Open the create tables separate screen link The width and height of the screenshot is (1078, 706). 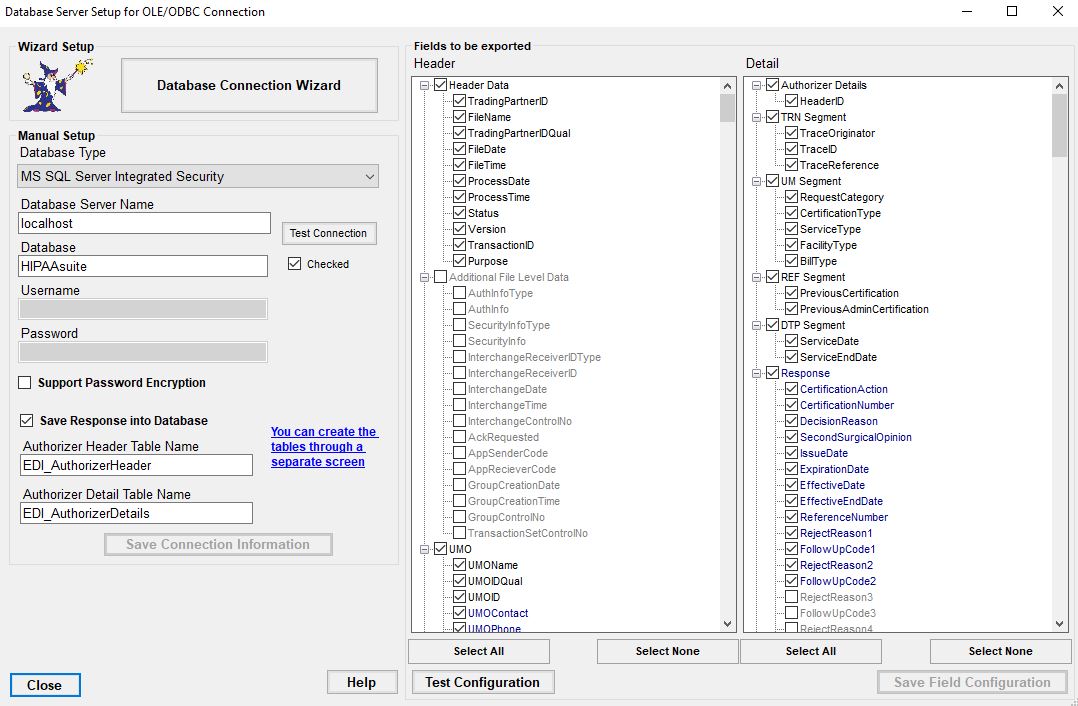pyautogui.click(x=324, y=447)
